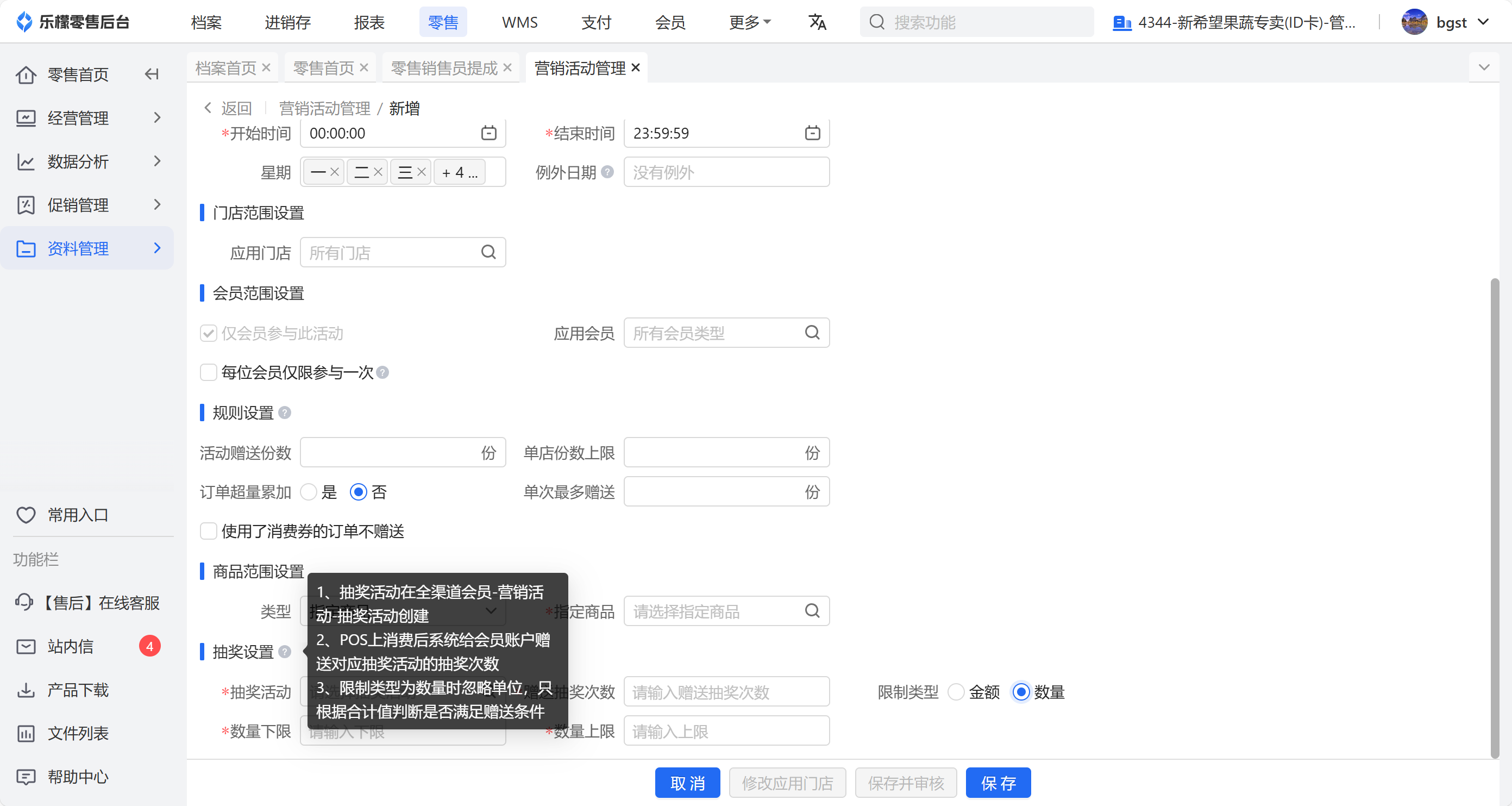Open 产品下载 download icon
This screenshot has height=806, width=1512.
pos(26,690)
